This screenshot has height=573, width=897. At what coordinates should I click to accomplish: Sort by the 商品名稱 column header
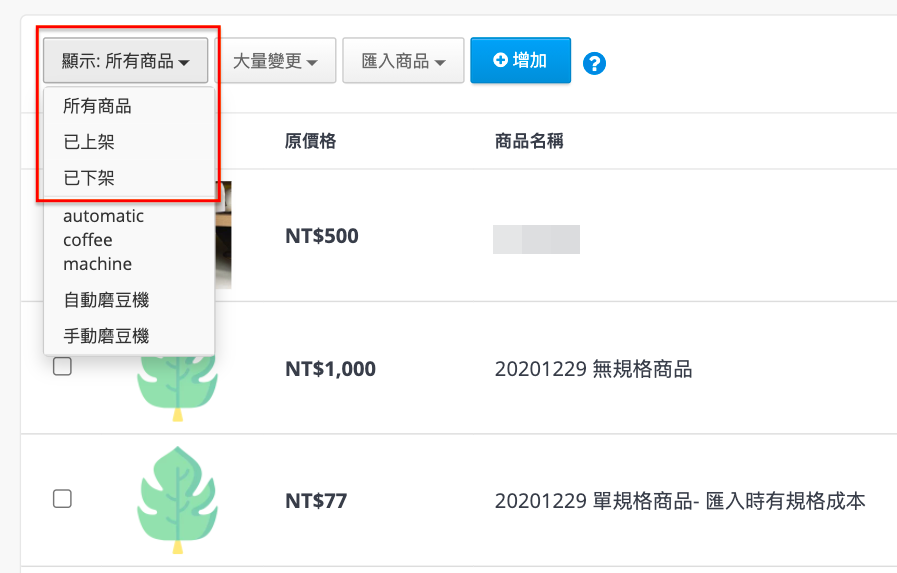tap(529, 141)
